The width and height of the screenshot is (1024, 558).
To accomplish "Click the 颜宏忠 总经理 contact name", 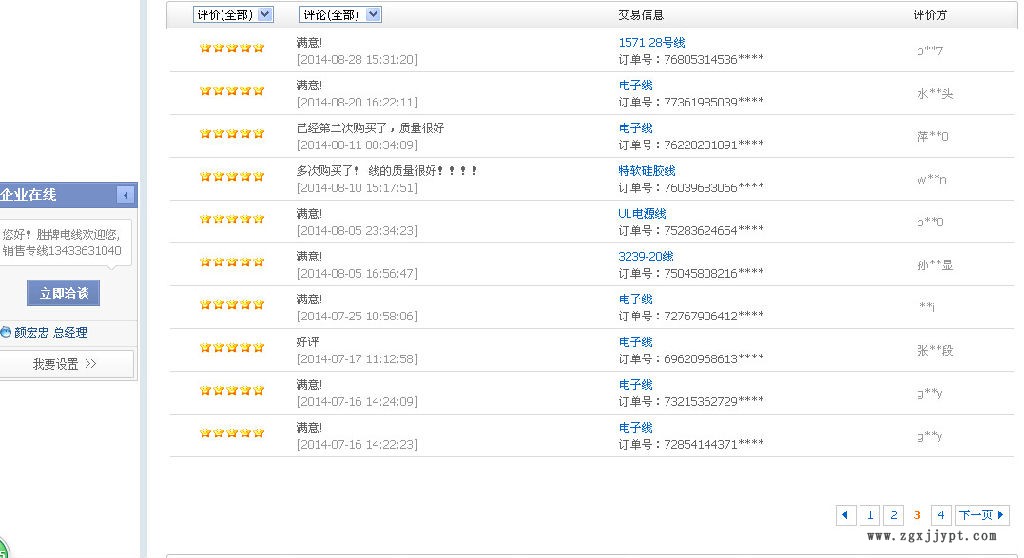I will tap(51, 333).
